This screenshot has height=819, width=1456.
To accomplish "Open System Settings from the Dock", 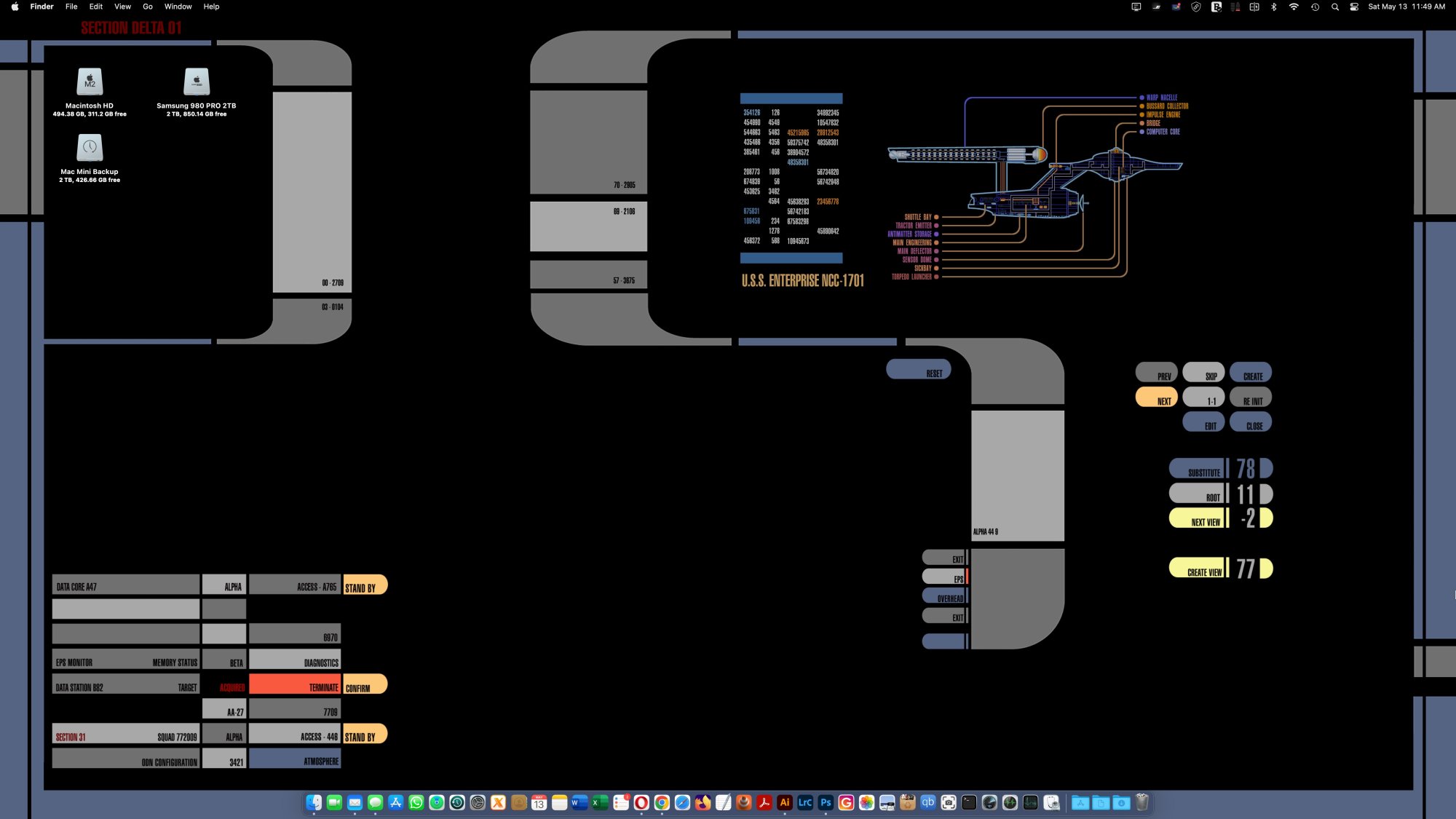I will (478, 802).
